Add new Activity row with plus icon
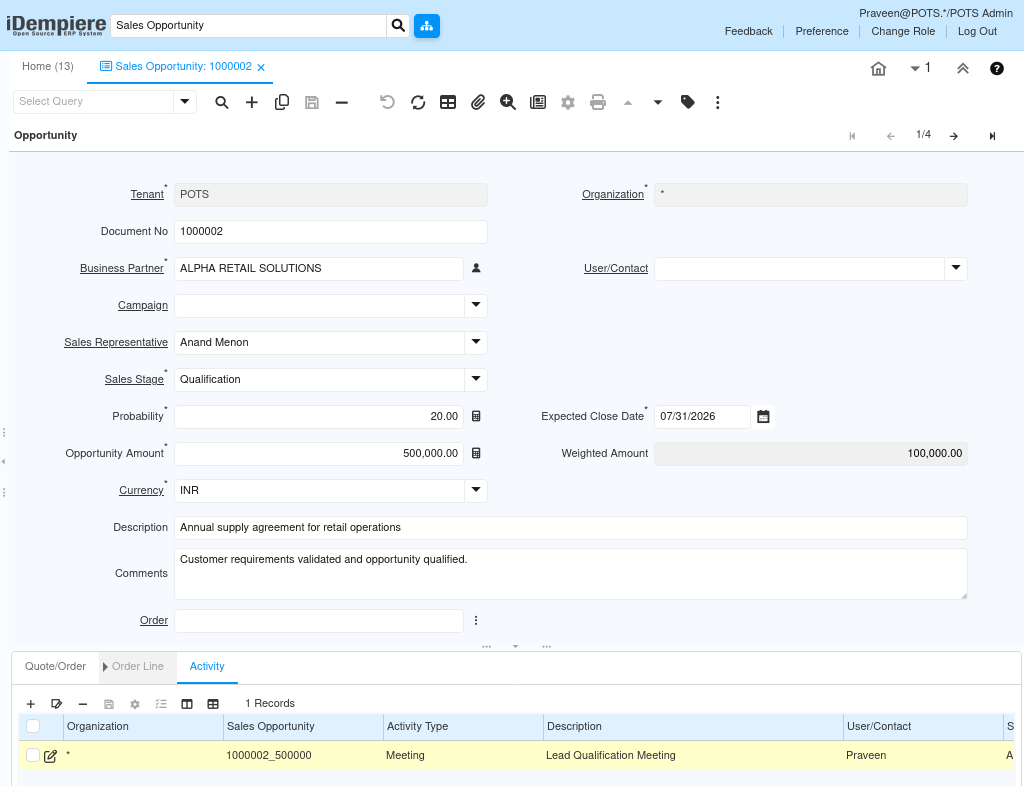The height and width of the screenshot is (786, 1024). [31, 704]
